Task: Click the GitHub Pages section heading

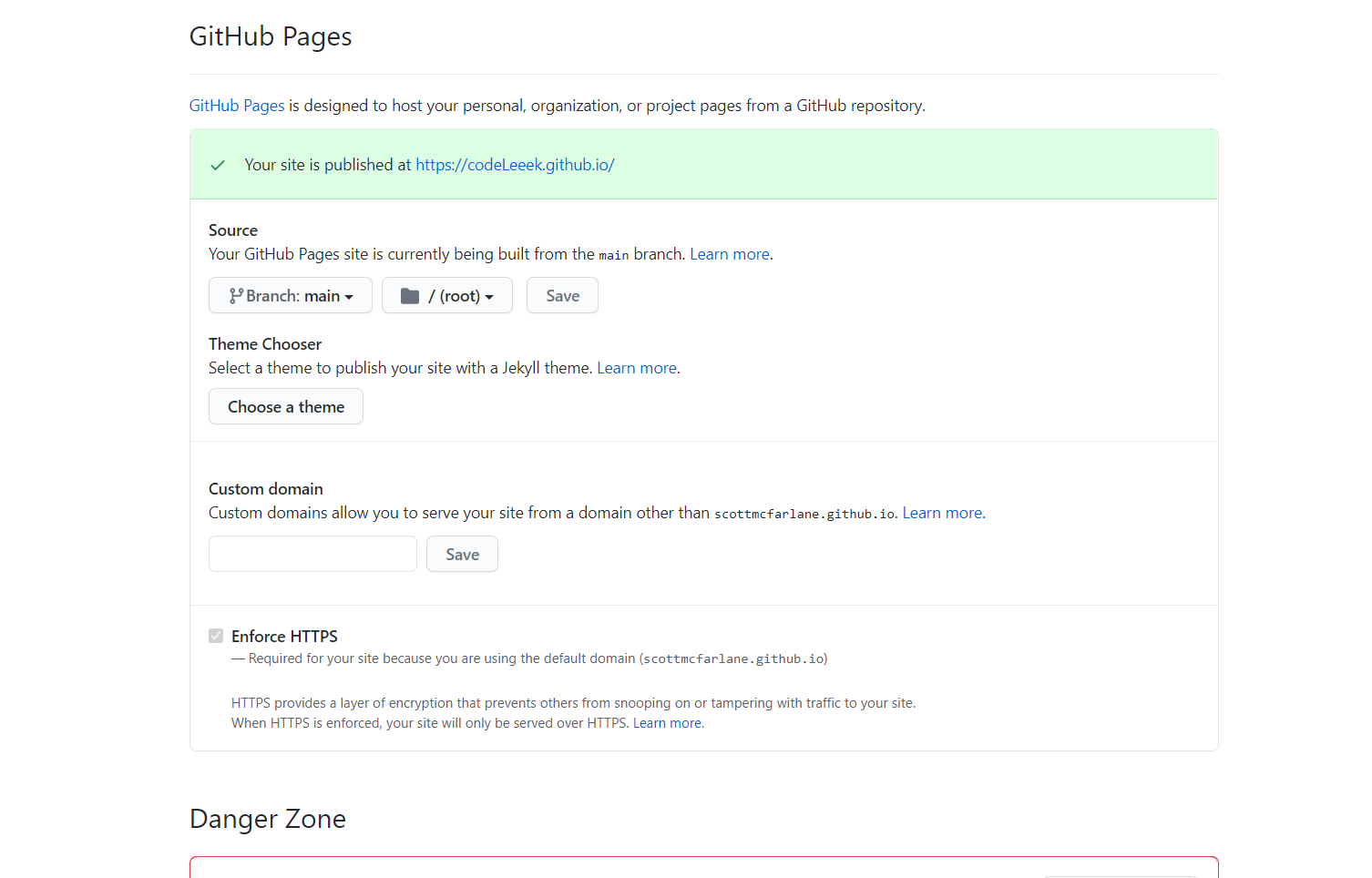Action: (x=271, y=36)
